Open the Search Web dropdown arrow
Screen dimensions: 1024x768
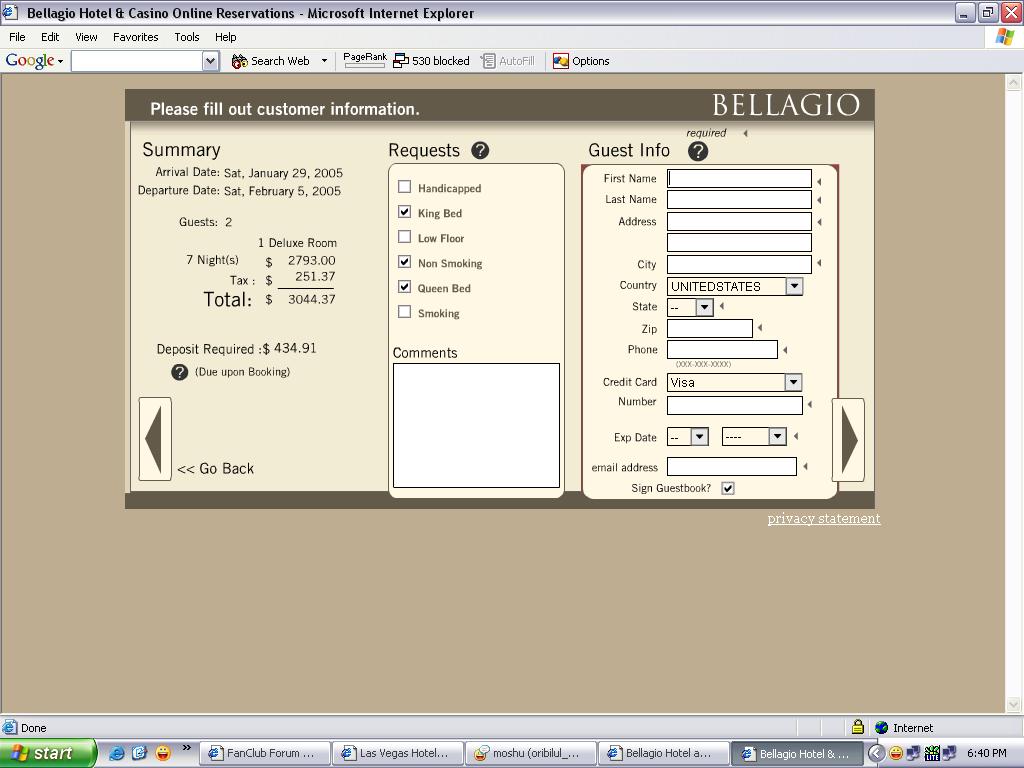(x=324, y=61)
